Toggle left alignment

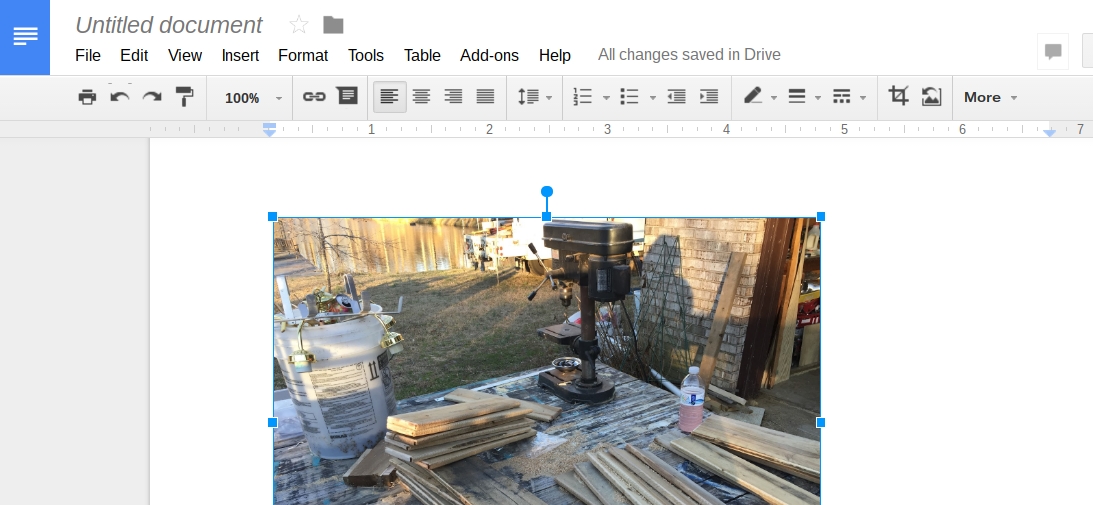390,97
